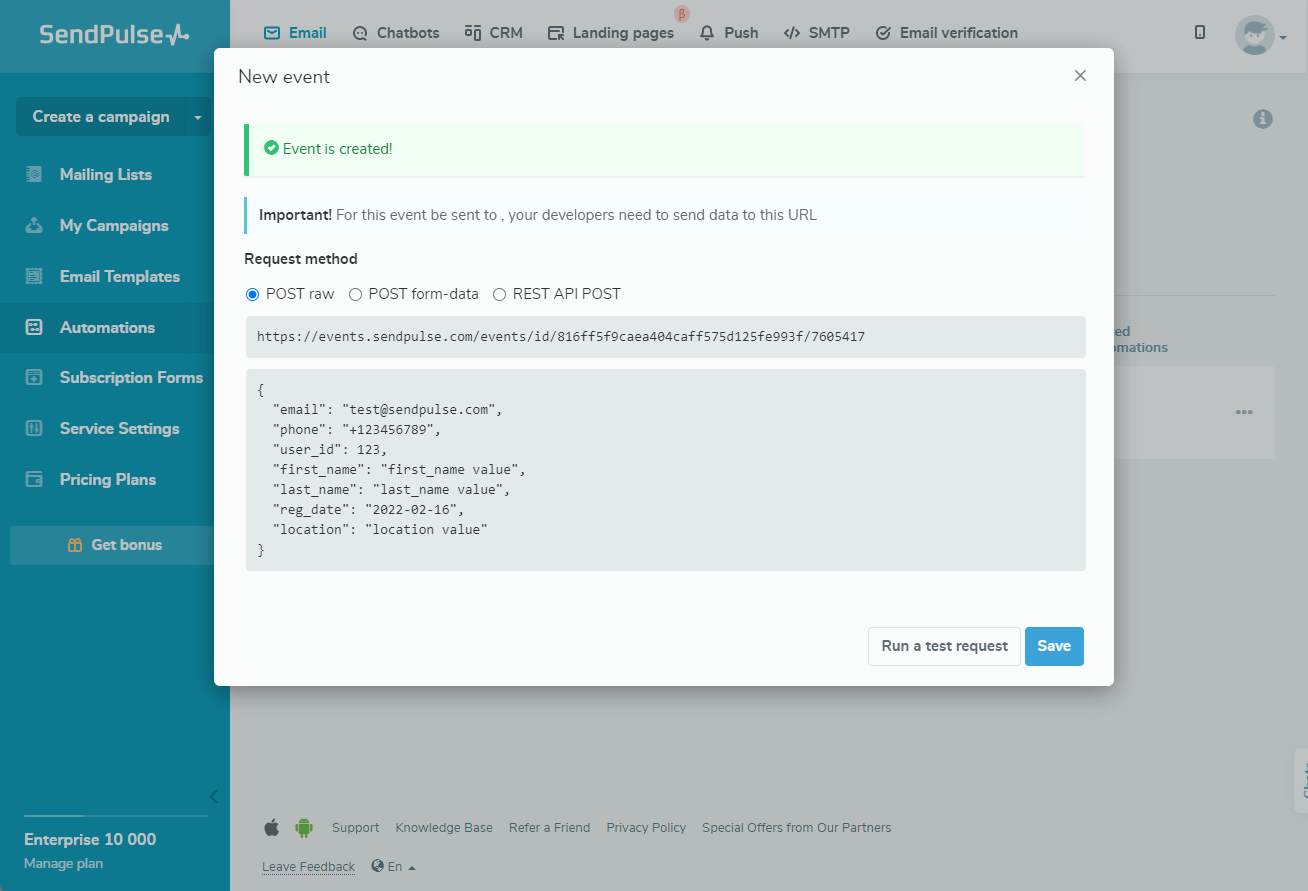
Task: Click the Email Templates sidebar icon
Action: 34,276
